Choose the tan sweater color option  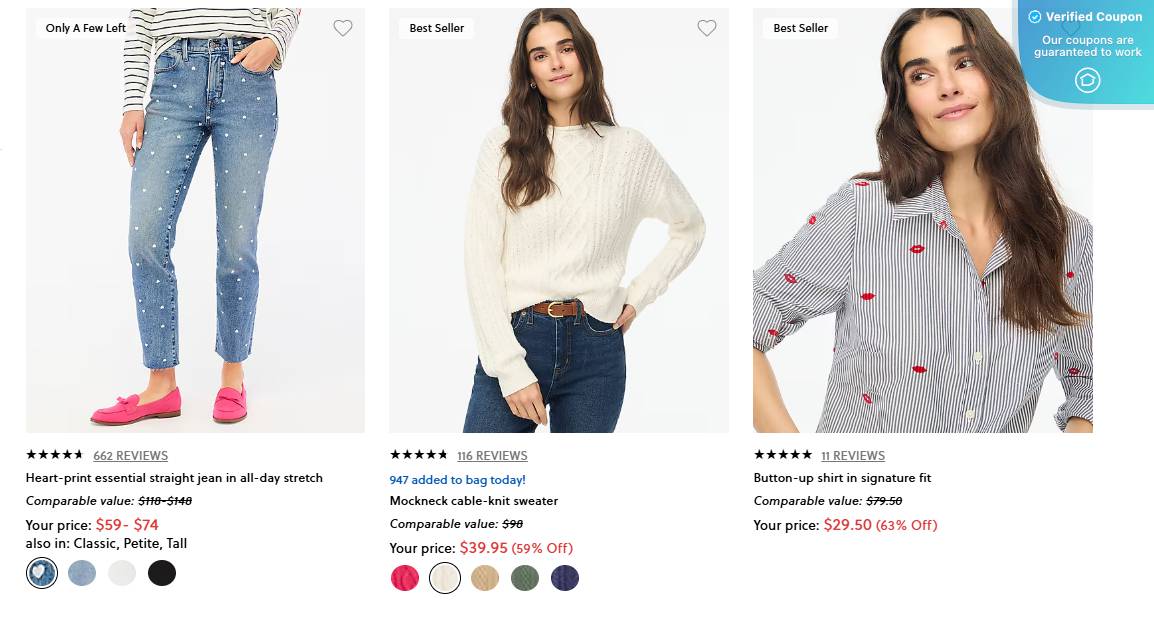point(484,577)
